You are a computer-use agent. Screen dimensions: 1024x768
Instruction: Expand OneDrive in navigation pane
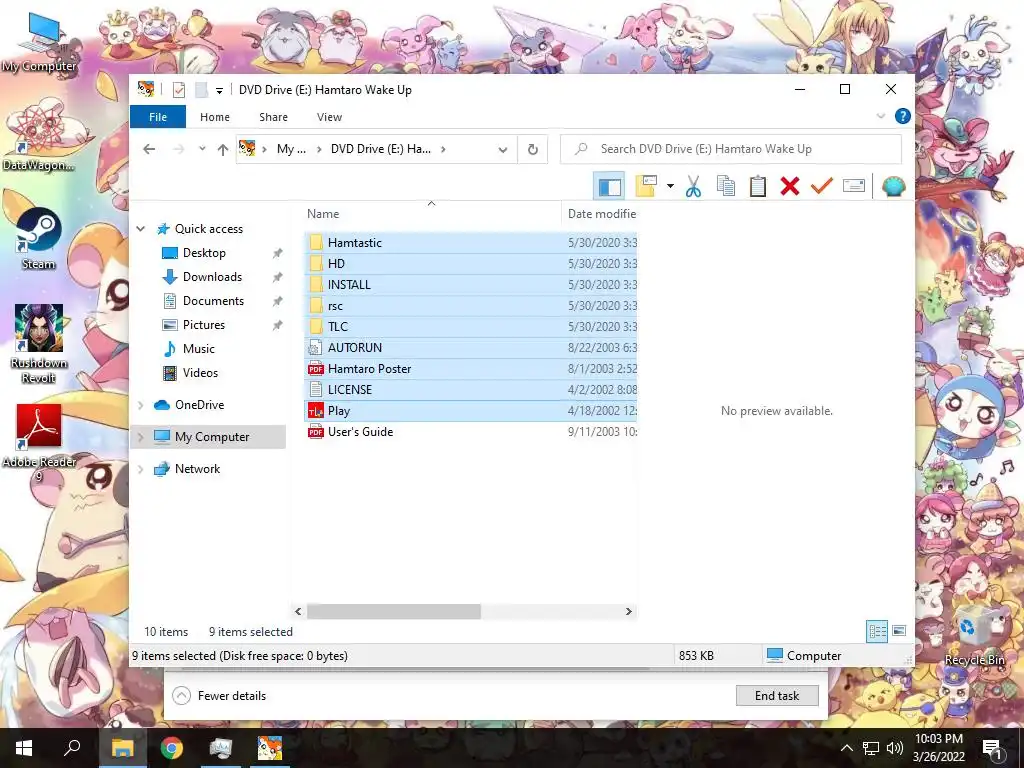(x=140, y=405)
